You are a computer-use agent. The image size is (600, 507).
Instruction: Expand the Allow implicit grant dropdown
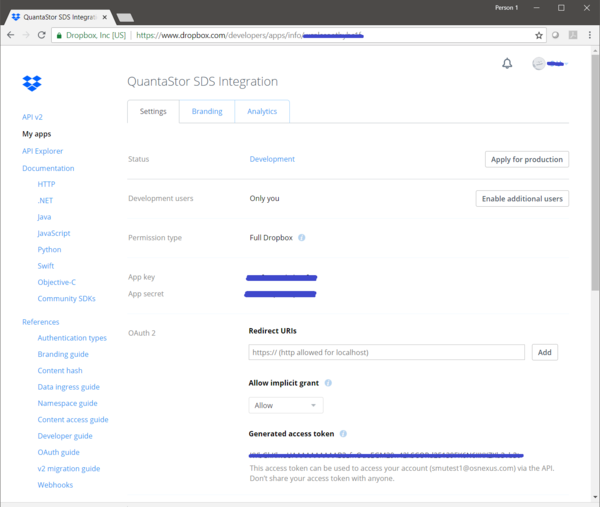(286, 405)
